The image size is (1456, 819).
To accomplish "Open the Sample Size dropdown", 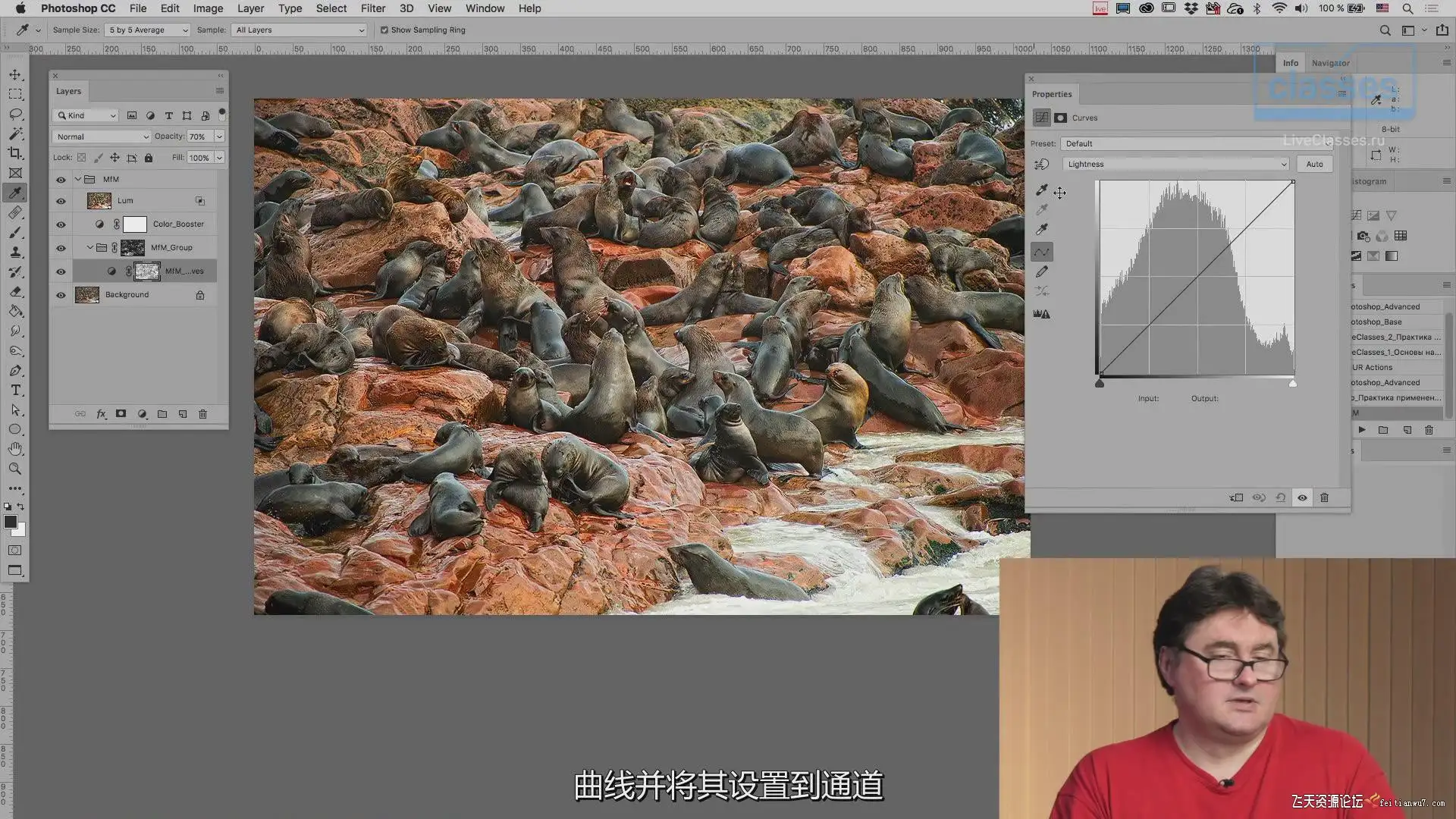I will 147,30.
